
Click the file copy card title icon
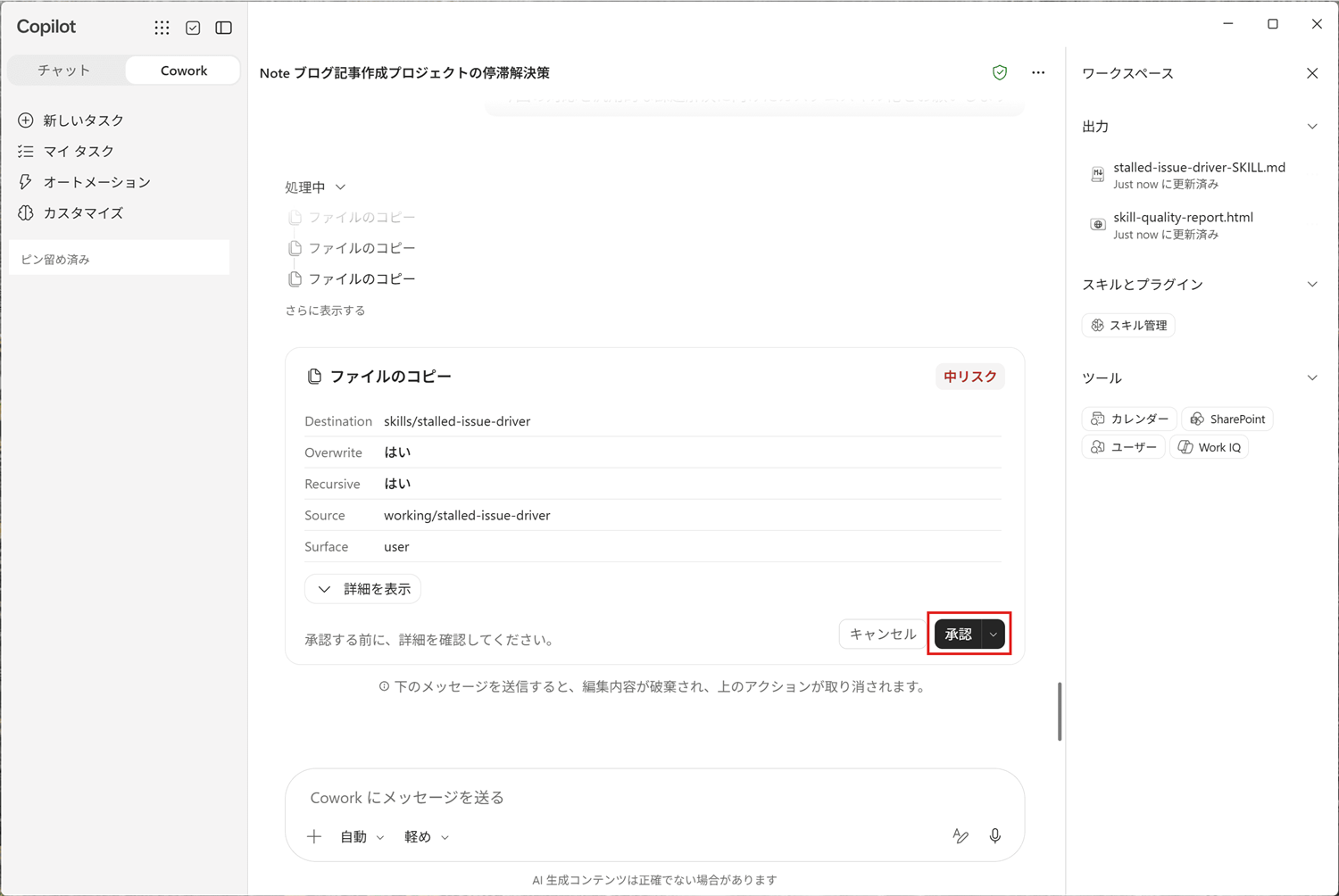coord(314,377)
